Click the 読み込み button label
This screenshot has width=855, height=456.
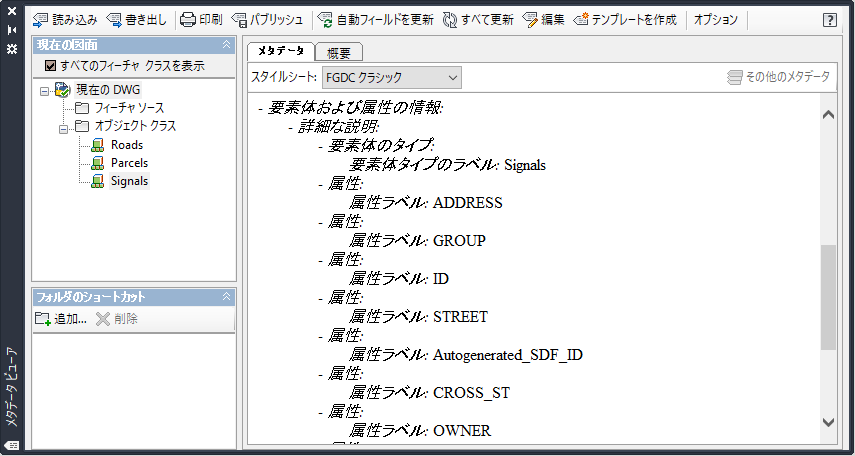75,20
